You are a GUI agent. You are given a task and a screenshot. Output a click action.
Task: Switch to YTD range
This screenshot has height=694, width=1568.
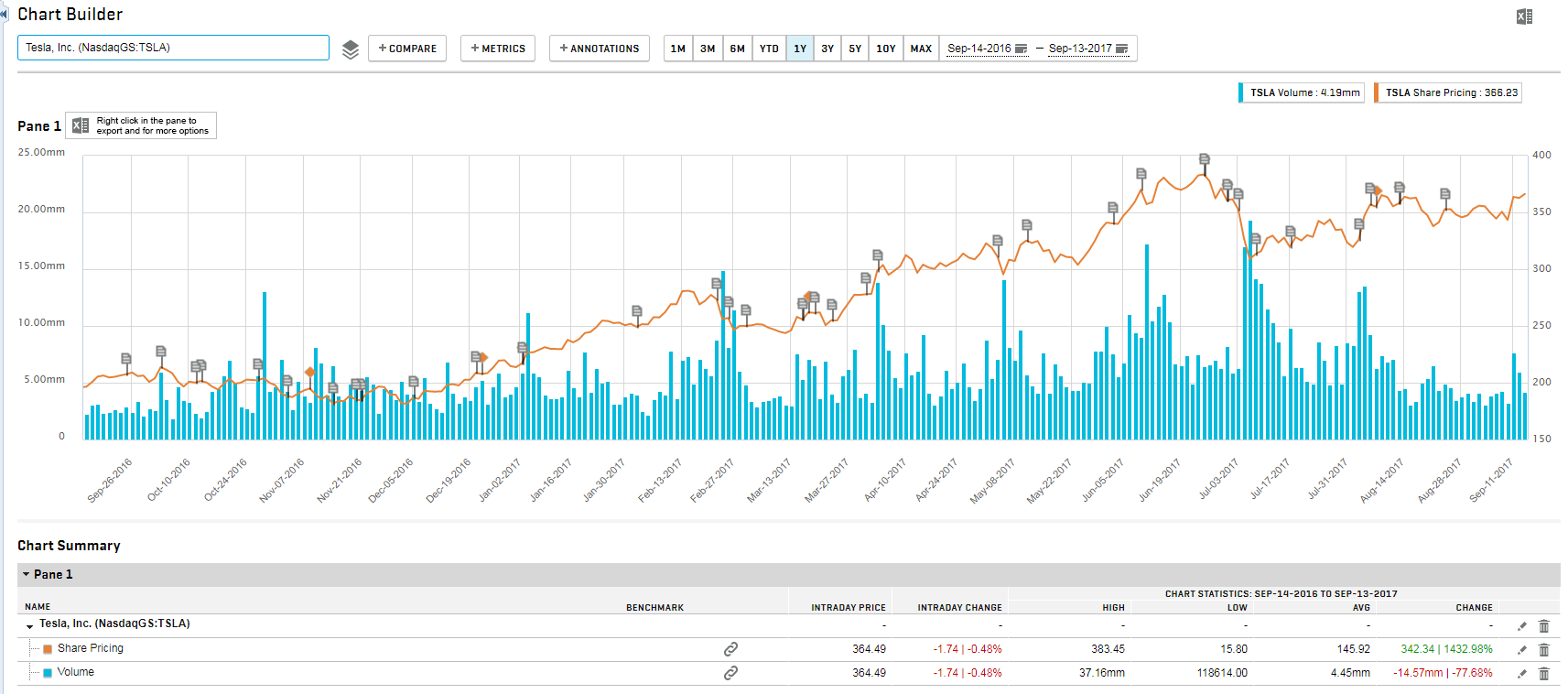coord(769,49)
